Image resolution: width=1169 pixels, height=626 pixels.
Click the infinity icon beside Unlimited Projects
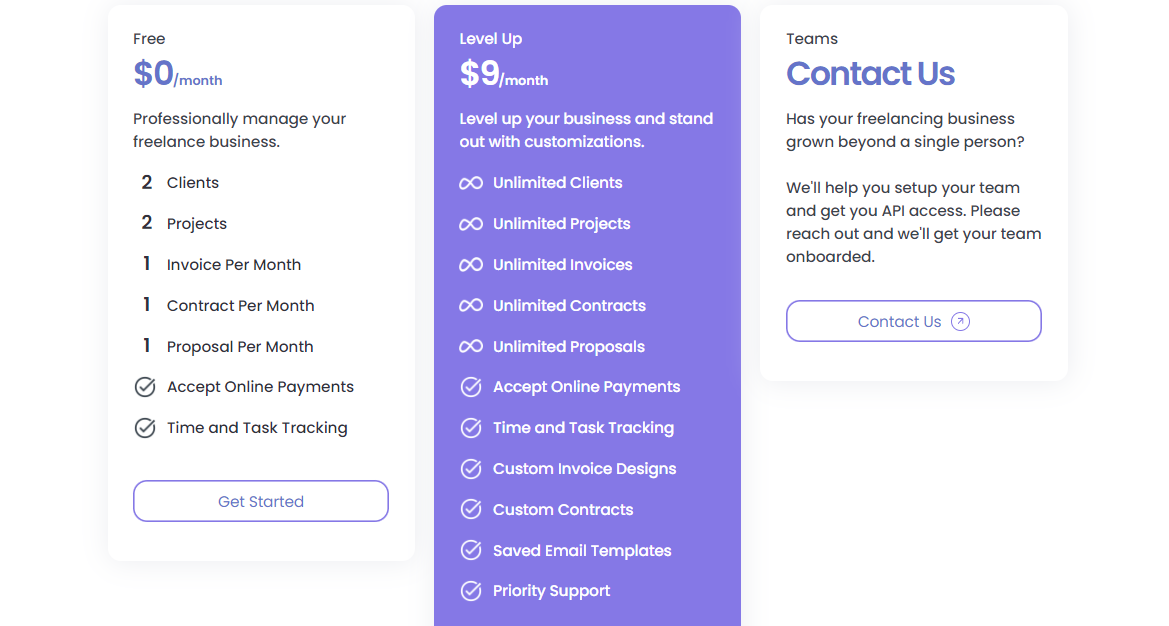click(x=470, y=223)
